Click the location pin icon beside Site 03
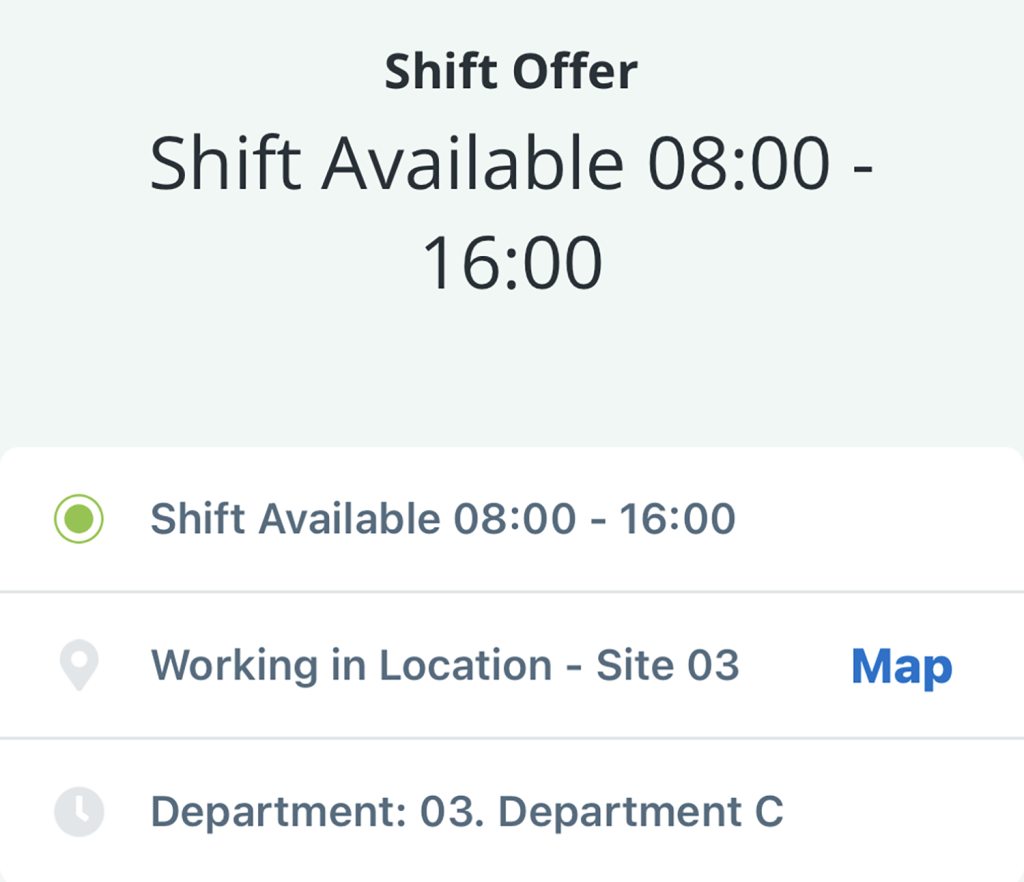This screenshot has width=1024, height=882. click(x=78, y=665)
